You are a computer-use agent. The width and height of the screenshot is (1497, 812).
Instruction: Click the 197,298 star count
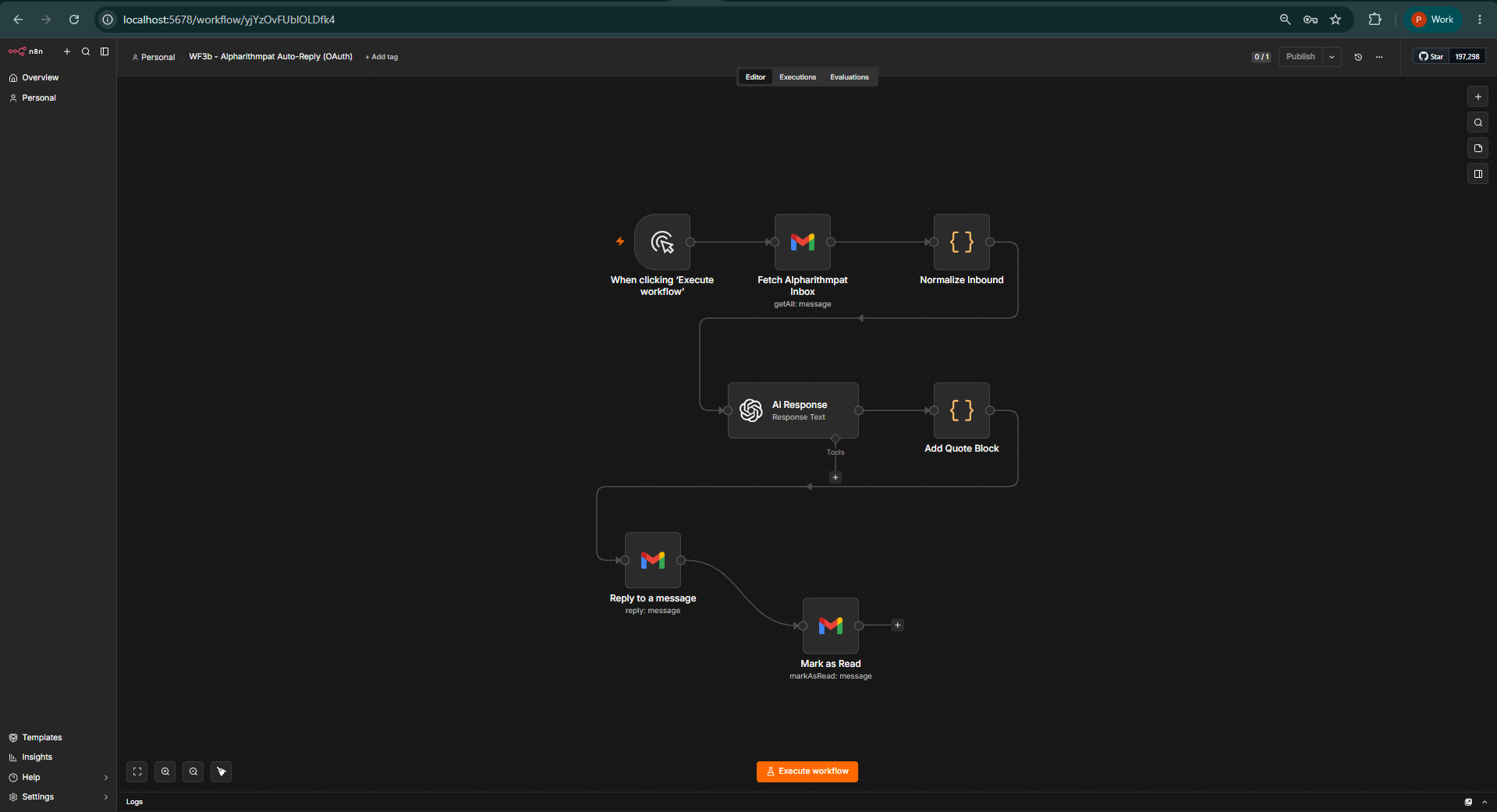tap(1467, 57)
